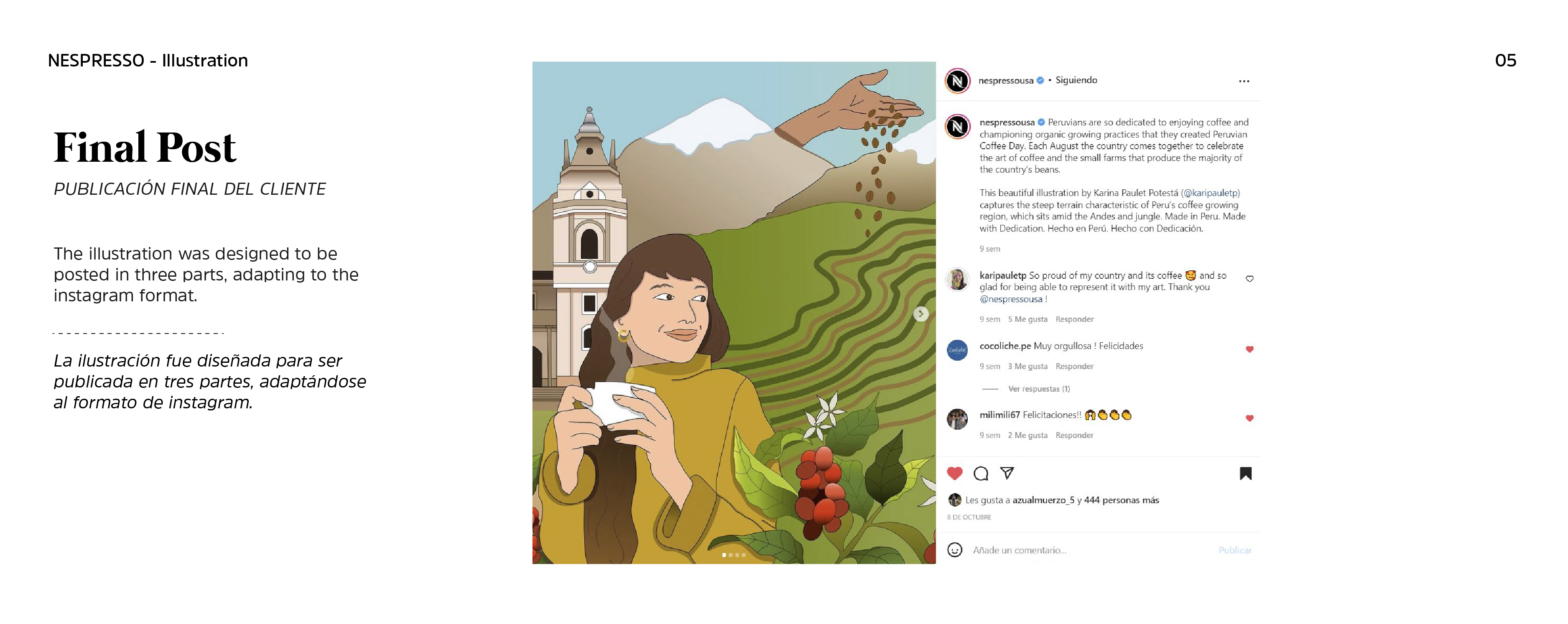The image size is (1568, 624).
Task: Click into Añade un comentario field
Action: [1089, 550]
